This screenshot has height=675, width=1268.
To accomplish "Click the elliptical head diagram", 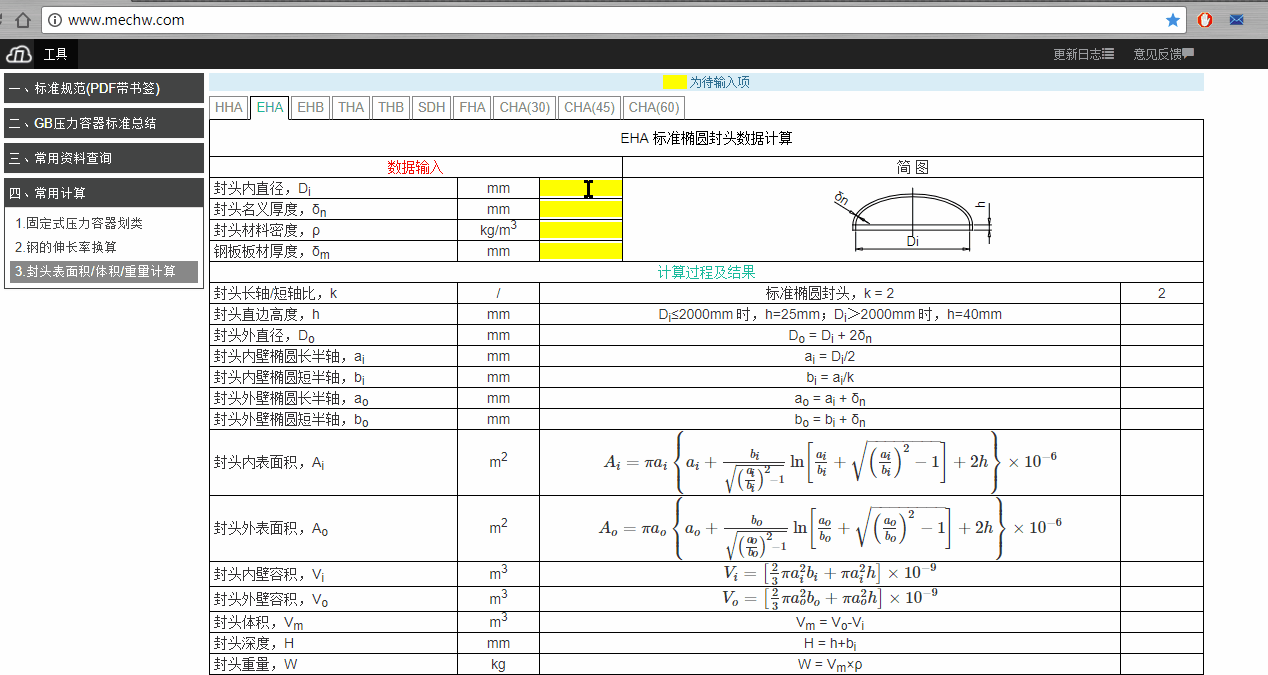I will point(912,220).
